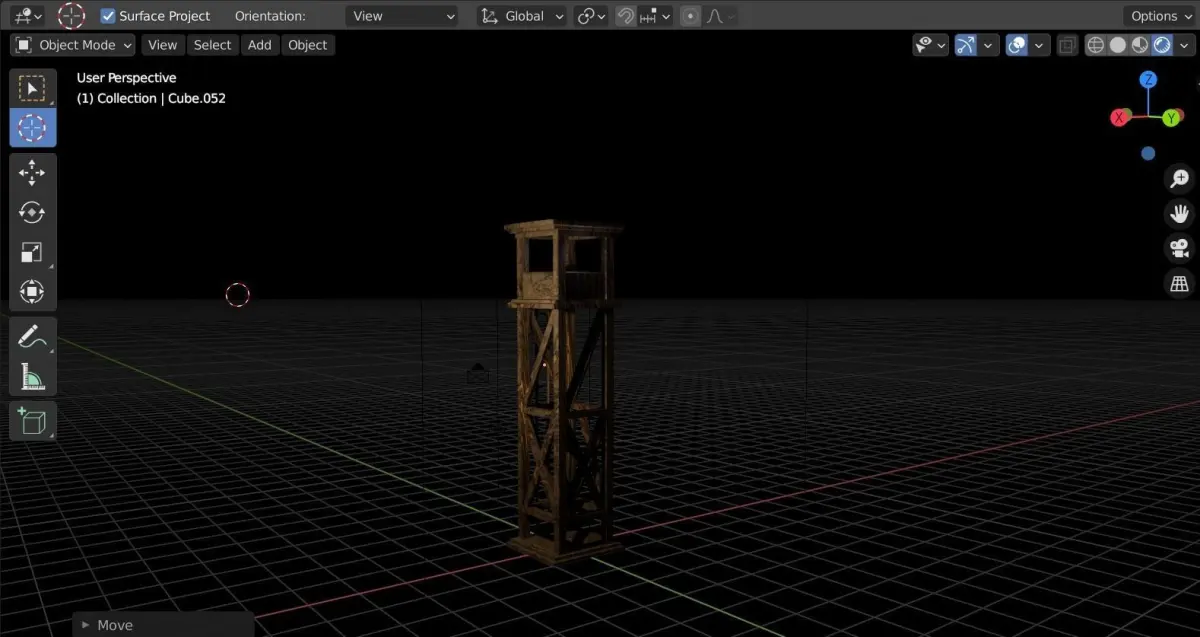Open the transform pivot point dropdown
Image resolution: width=1200 pixels, height=637 pixels.
pyautogui.click(x=592, y=16)
